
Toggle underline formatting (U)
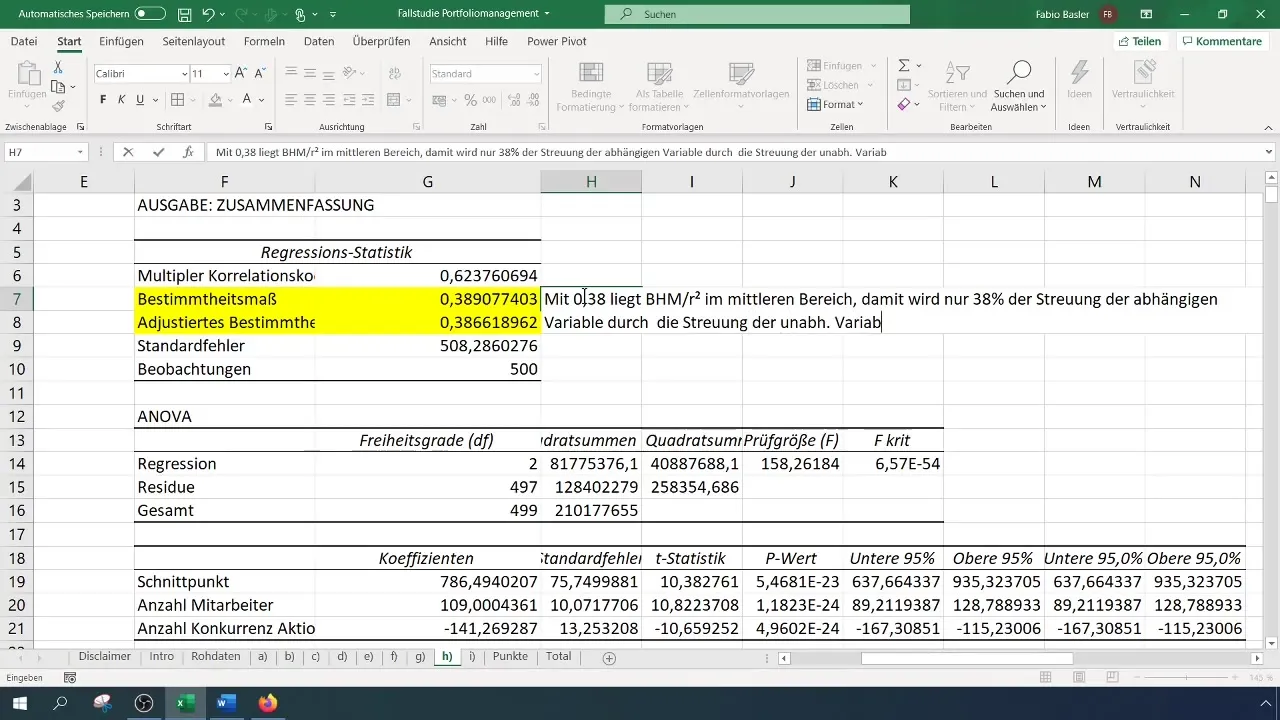tap(140, 100)
